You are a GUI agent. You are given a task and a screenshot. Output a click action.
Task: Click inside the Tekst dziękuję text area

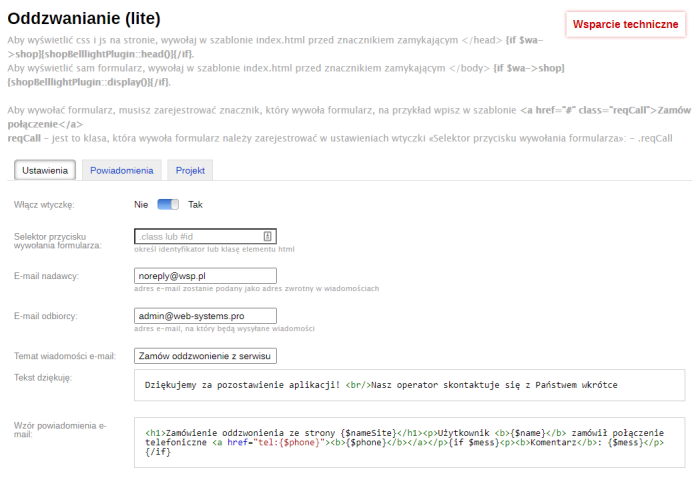(408, 384)
